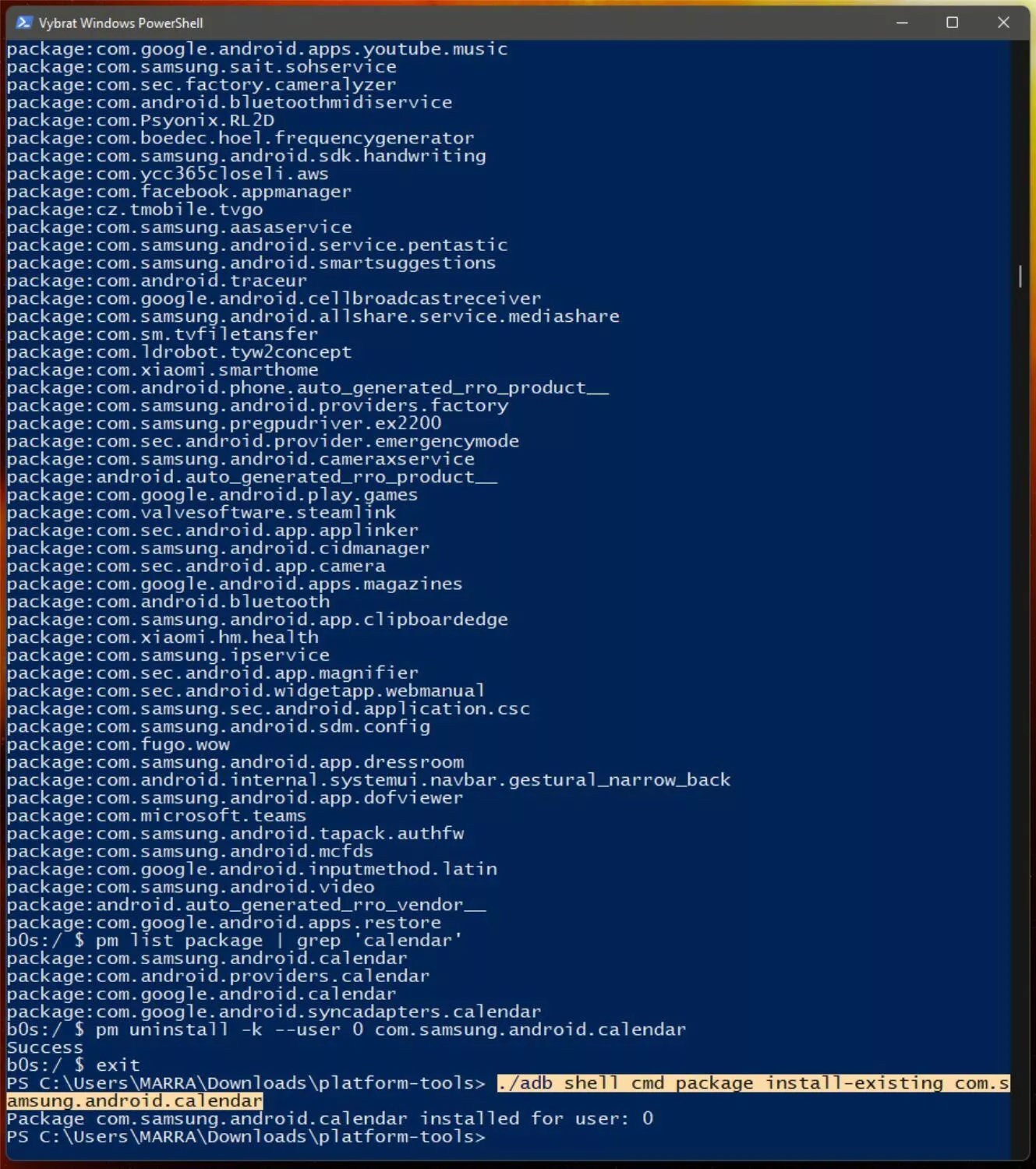This screenshot has width=1036, height=1169.
Task: Click package:com.samsung.android.cidmanager line
Action: pos(218,549)
